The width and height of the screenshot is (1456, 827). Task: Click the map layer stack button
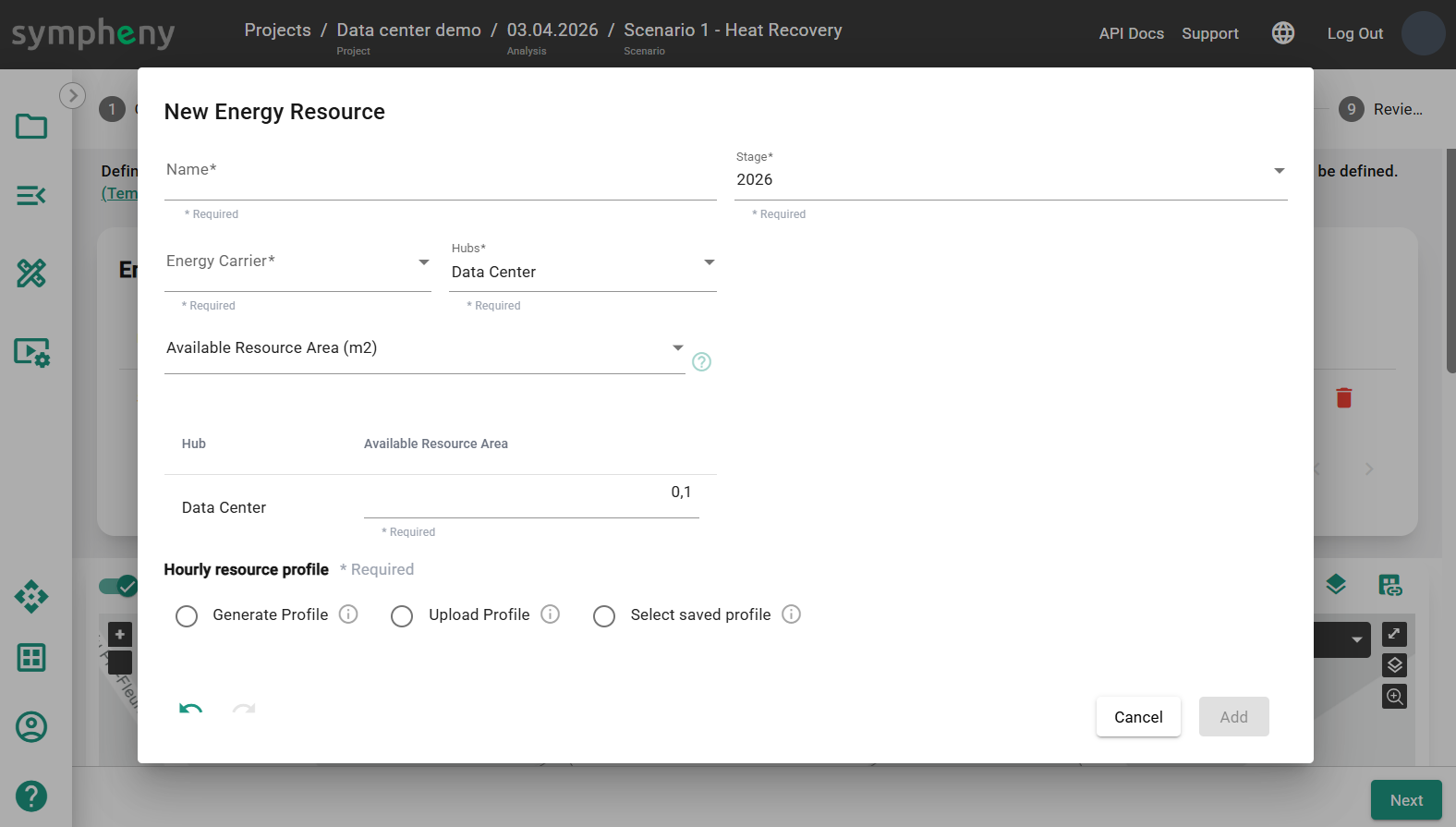(x=1395, y=665)
